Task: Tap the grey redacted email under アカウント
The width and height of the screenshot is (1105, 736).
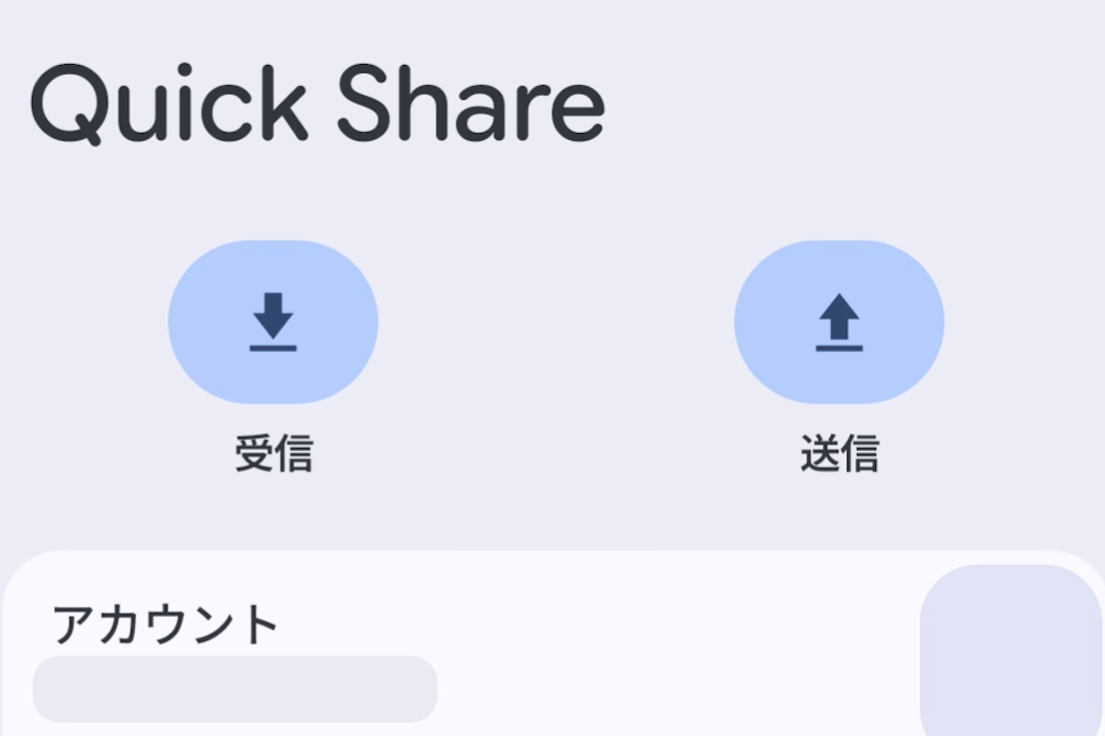Action: [x=235, y=689]
